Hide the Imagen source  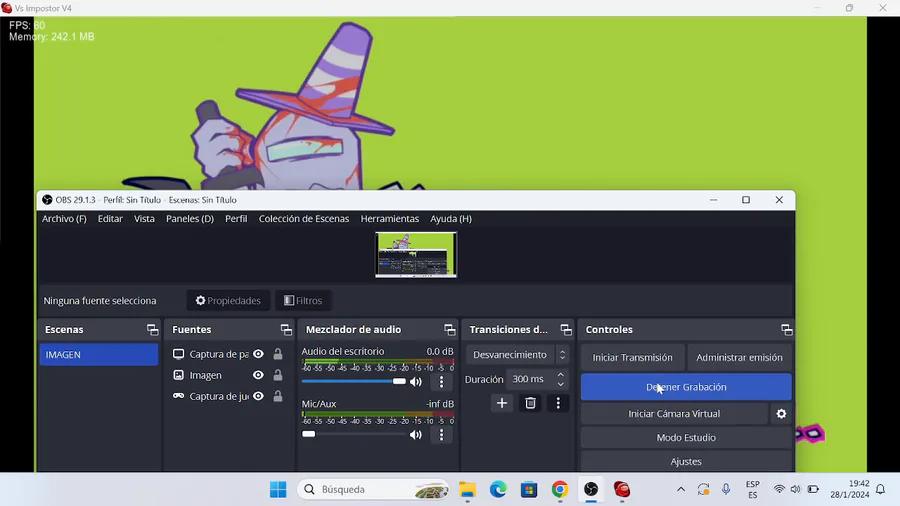[258, 375]
